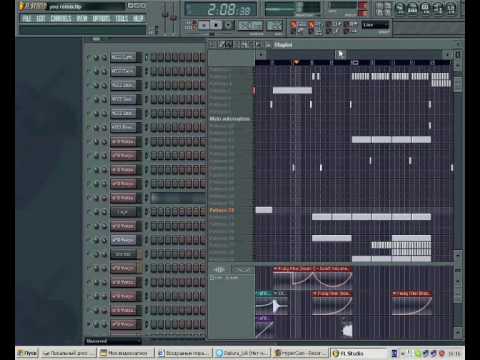
Task: Open the HELP menu
Action: tap(138, 18)
